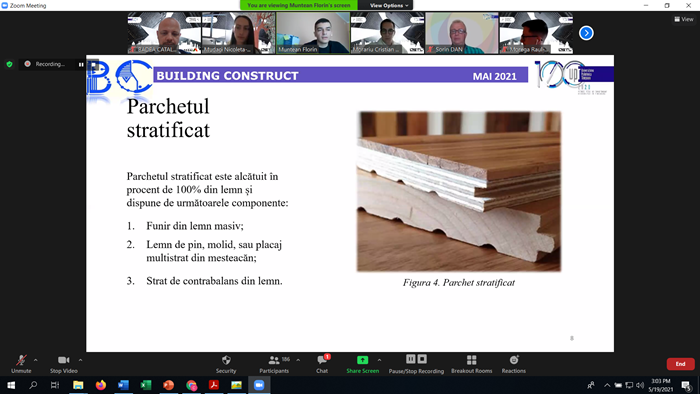Expand the share screen options arrow
The height and width of the screenshot is (394, 700).
pyautogui.click(x=379, y=360)
